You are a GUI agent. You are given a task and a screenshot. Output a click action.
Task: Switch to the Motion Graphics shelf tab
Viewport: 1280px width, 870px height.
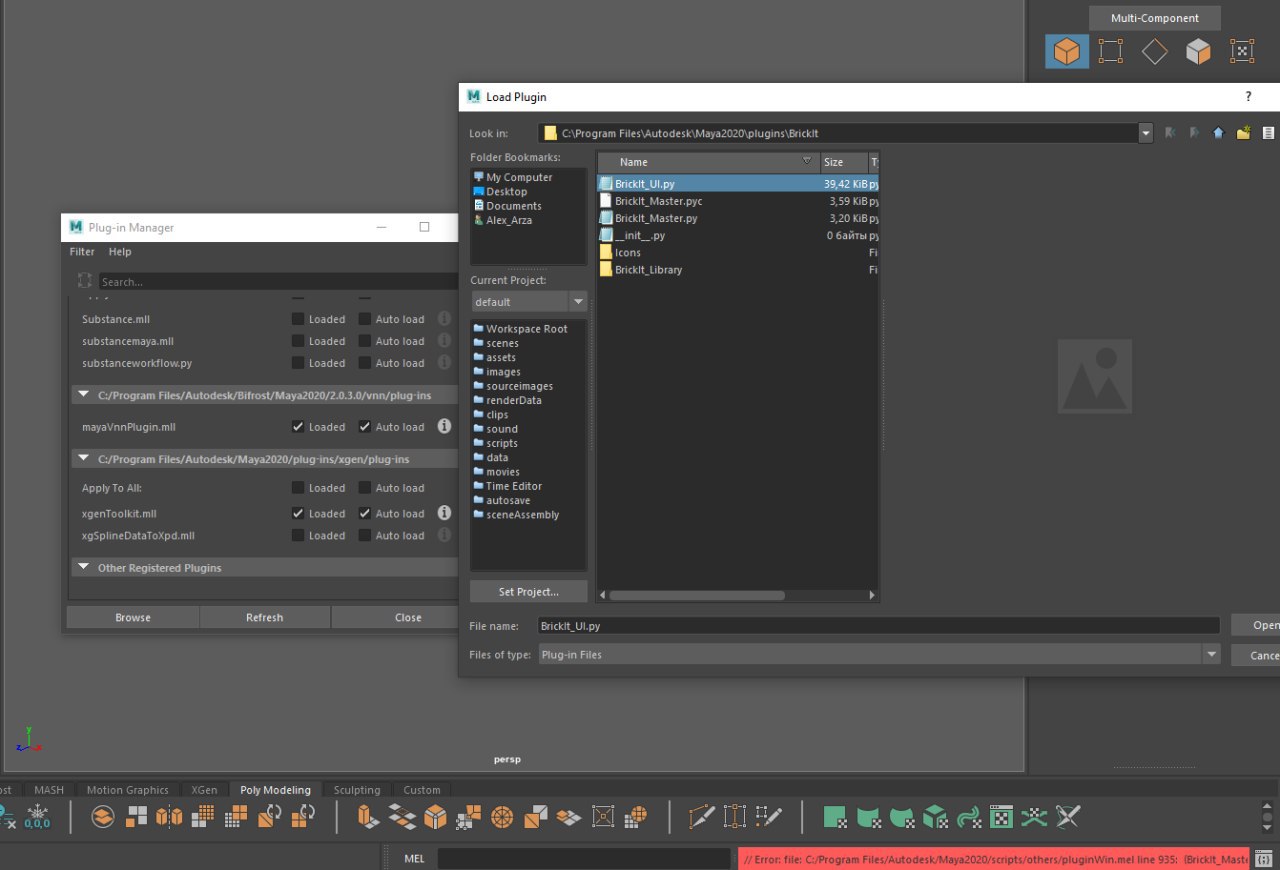pos(127,789)
